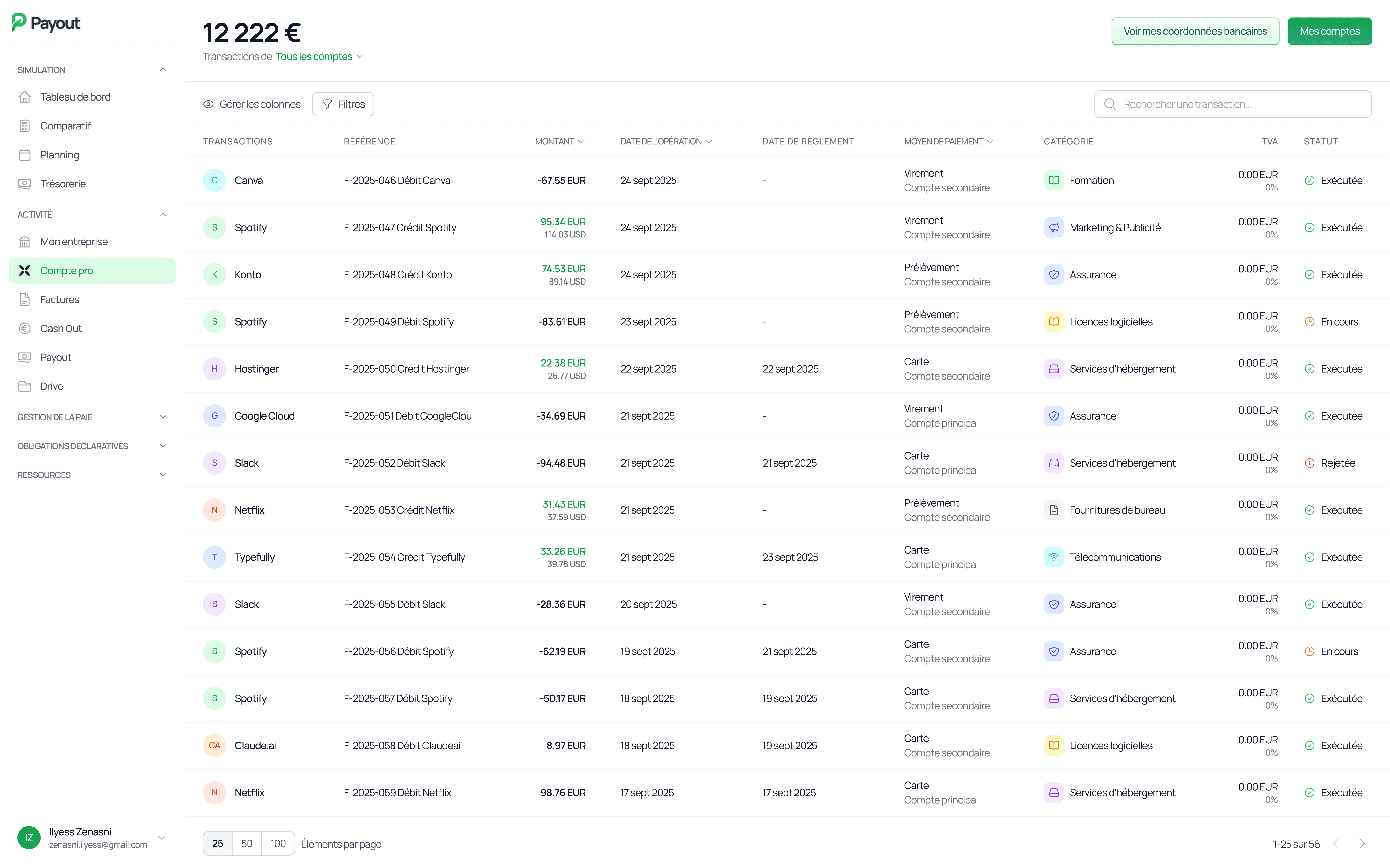This screenshot has height=868, width=1390.
Task: Go to the Payout menu item
Action: pyautogui.click(x=56, y=358)
